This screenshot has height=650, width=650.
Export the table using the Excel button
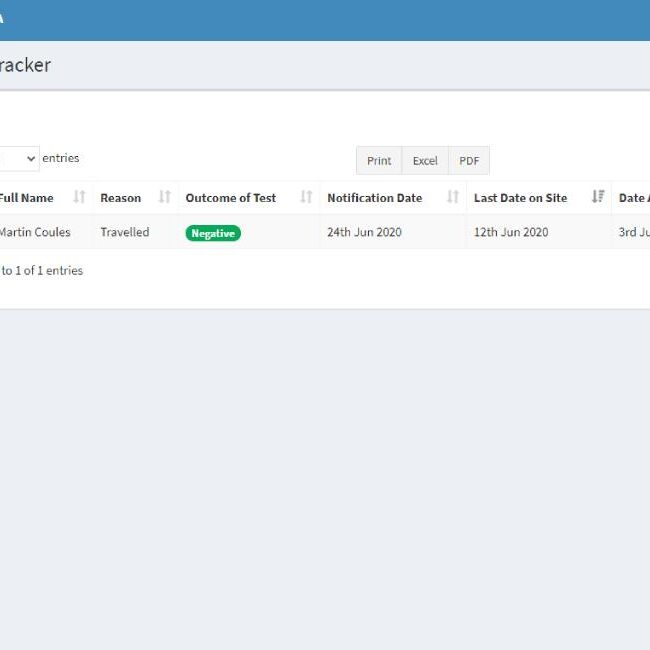pyautogui.click(x=425, y=161)
